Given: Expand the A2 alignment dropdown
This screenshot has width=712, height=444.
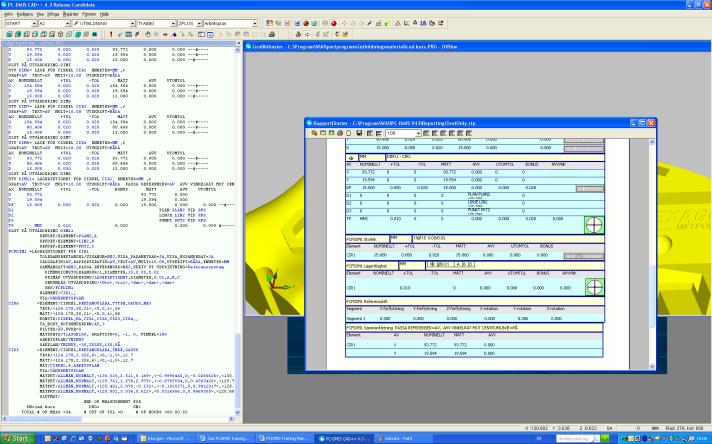Looking at the screenshot, I should (x=68, y=24).
